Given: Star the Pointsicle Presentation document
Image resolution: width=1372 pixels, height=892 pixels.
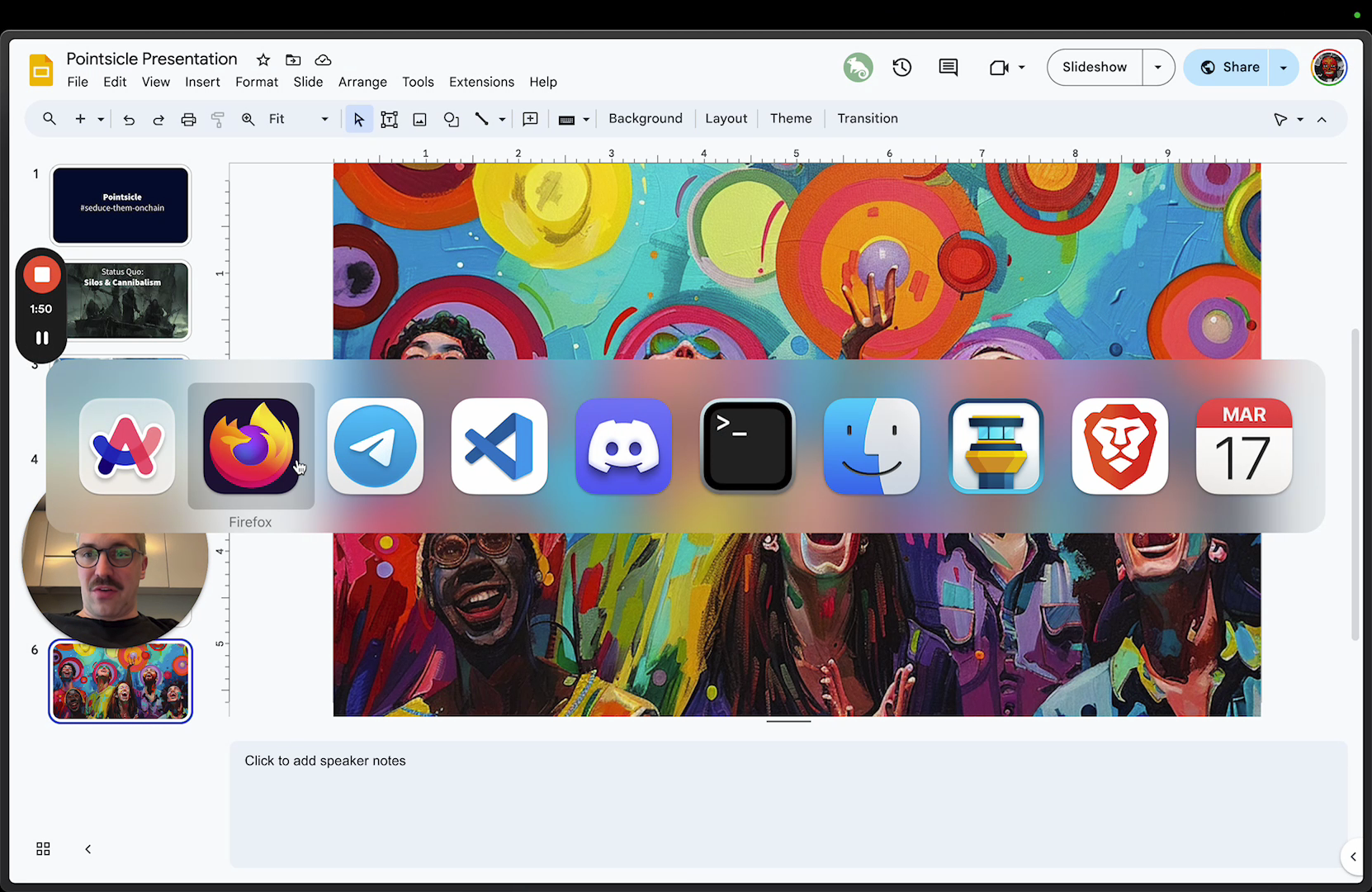Looking at the screenshot, I should coord(263,59).
